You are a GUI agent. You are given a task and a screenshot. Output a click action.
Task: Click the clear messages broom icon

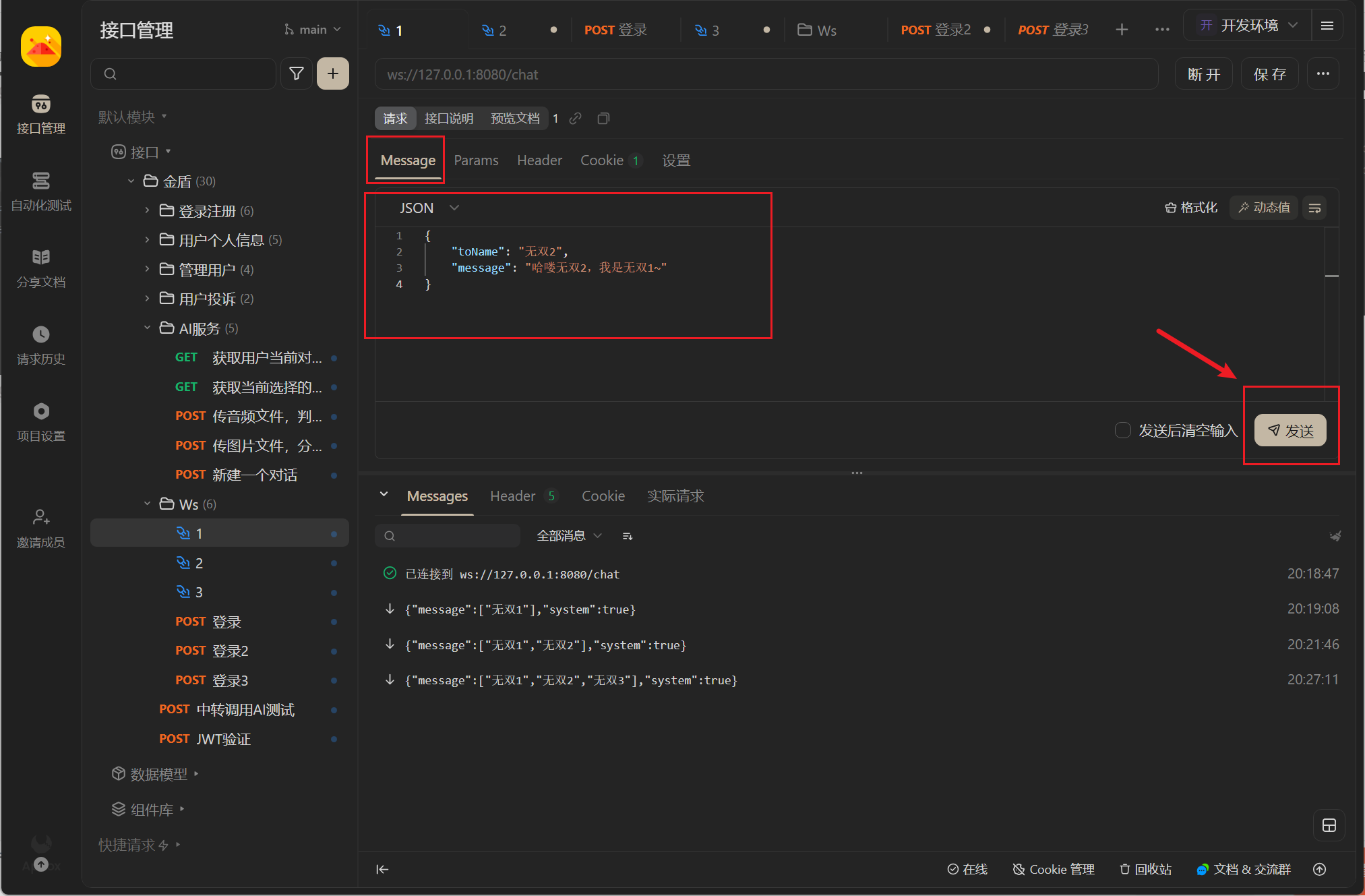[1334, 536]
